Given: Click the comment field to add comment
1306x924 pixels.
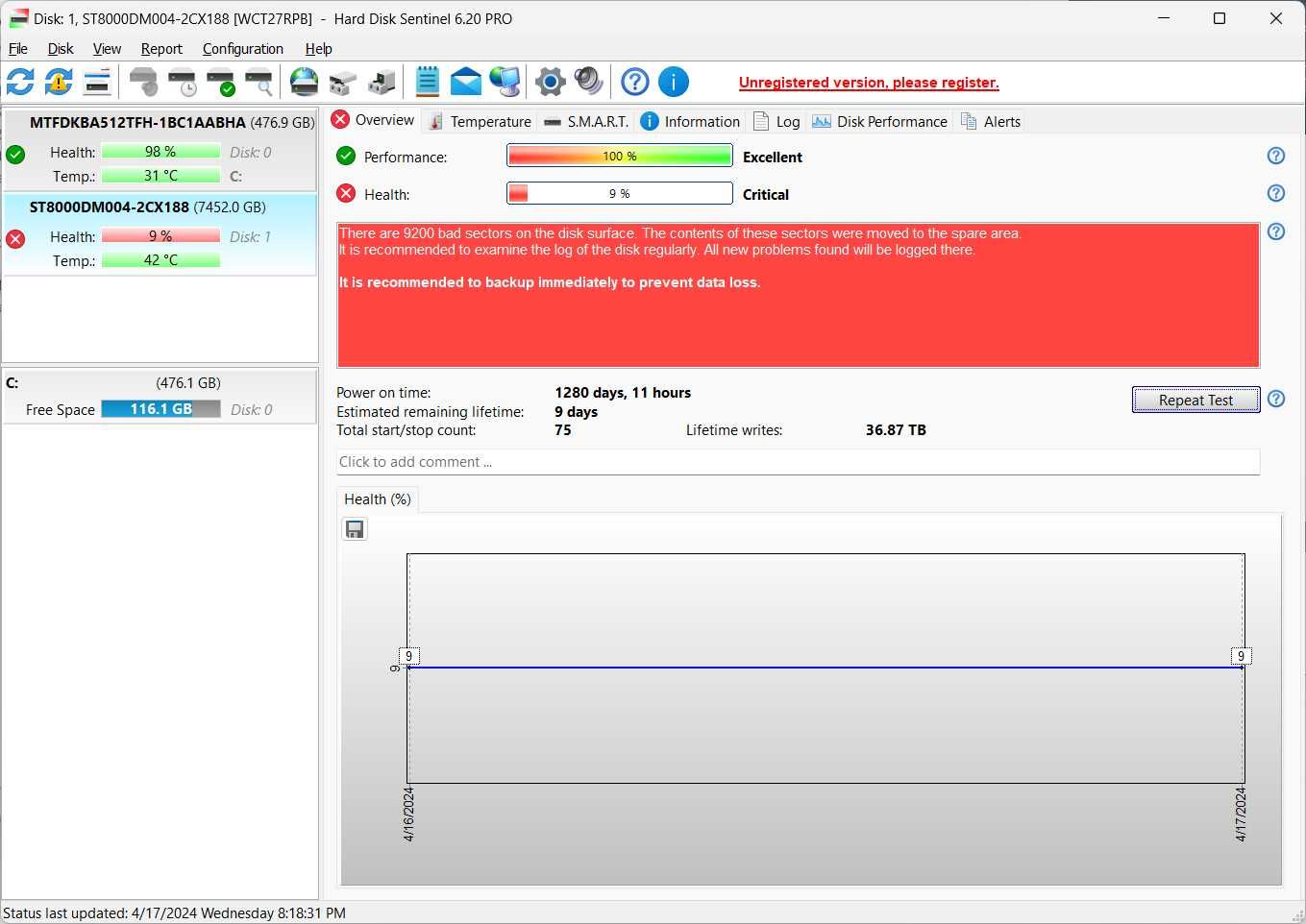Looking at the screenshot, I should (798, 462).
